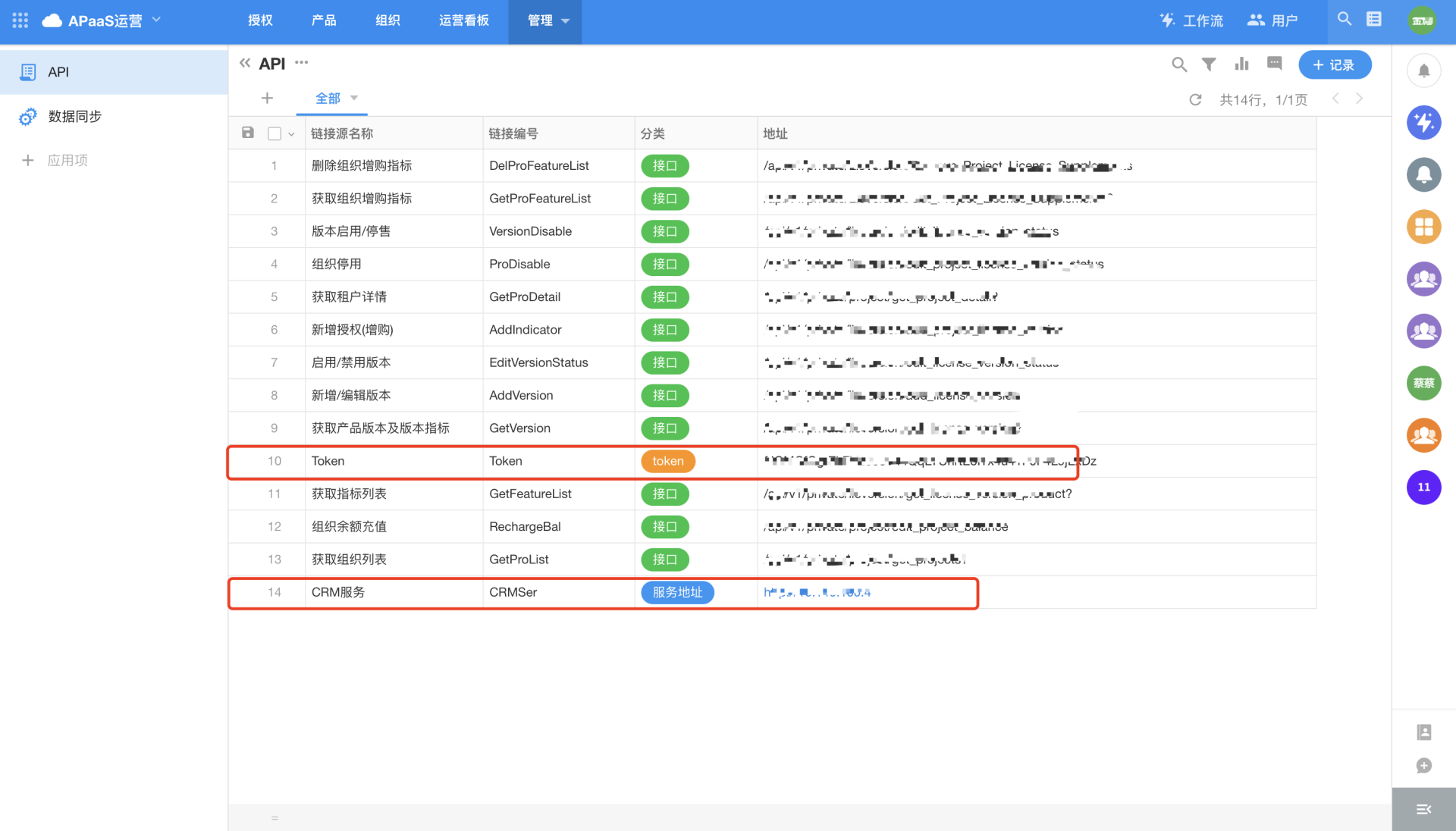Select 数据同步 in the left sidebar
The height and width of the screenshot is (831, 1456).
point(74,116)
